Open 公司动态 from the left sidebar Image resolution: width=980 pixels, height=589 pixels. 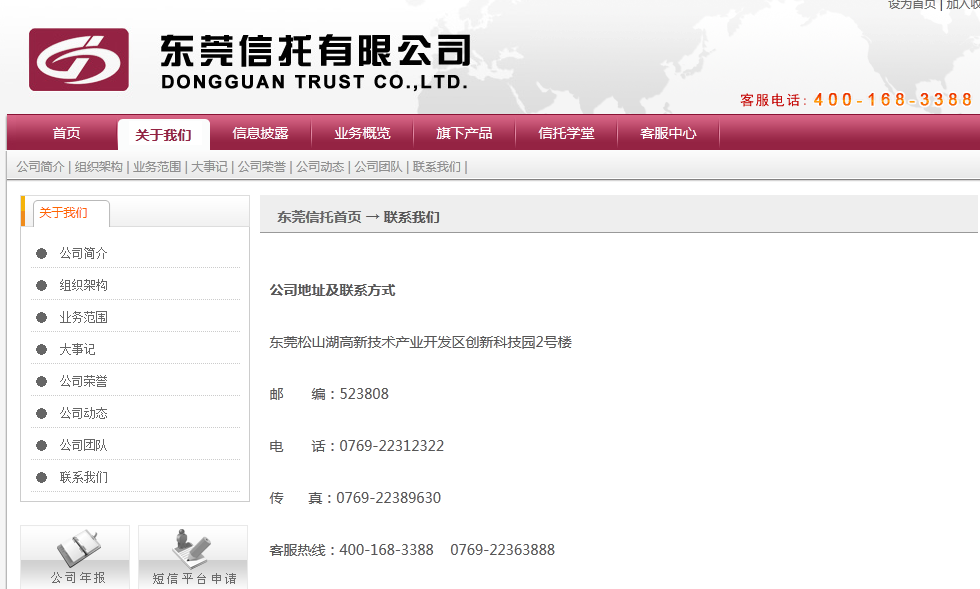83,413
